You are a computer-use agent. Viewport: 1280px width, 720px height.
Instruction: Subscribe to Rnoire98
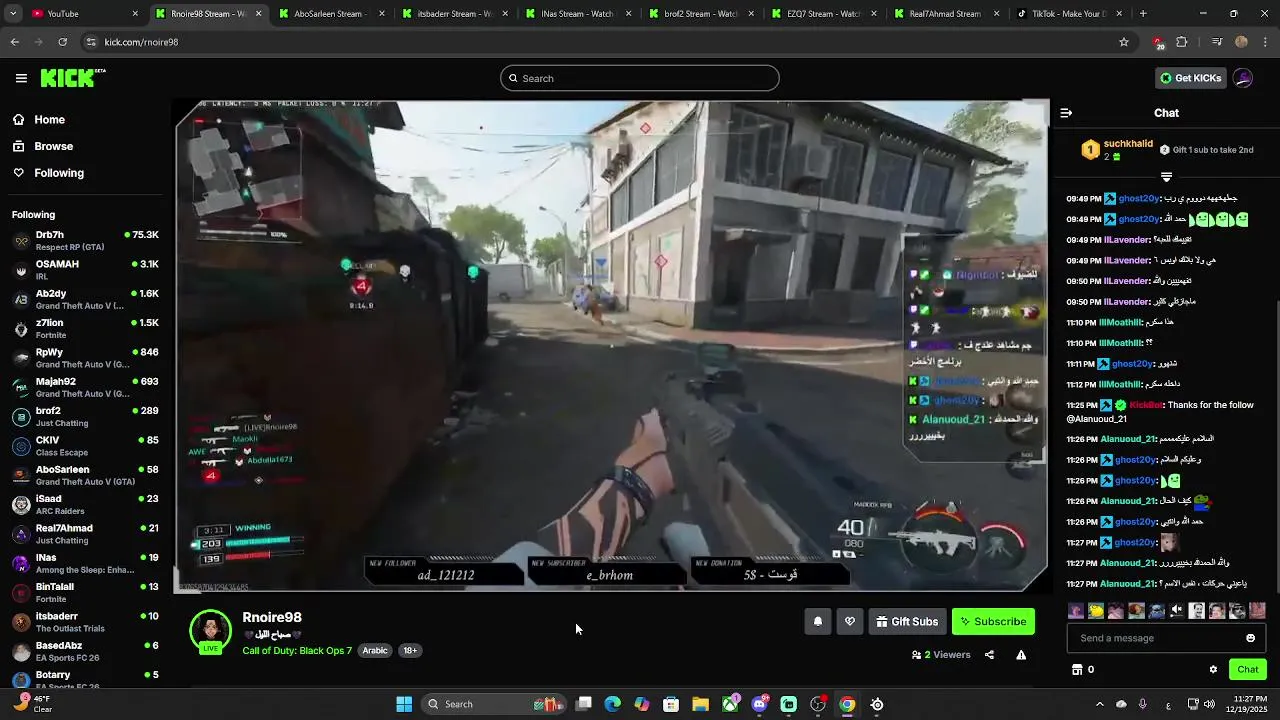tap(993, 622)
